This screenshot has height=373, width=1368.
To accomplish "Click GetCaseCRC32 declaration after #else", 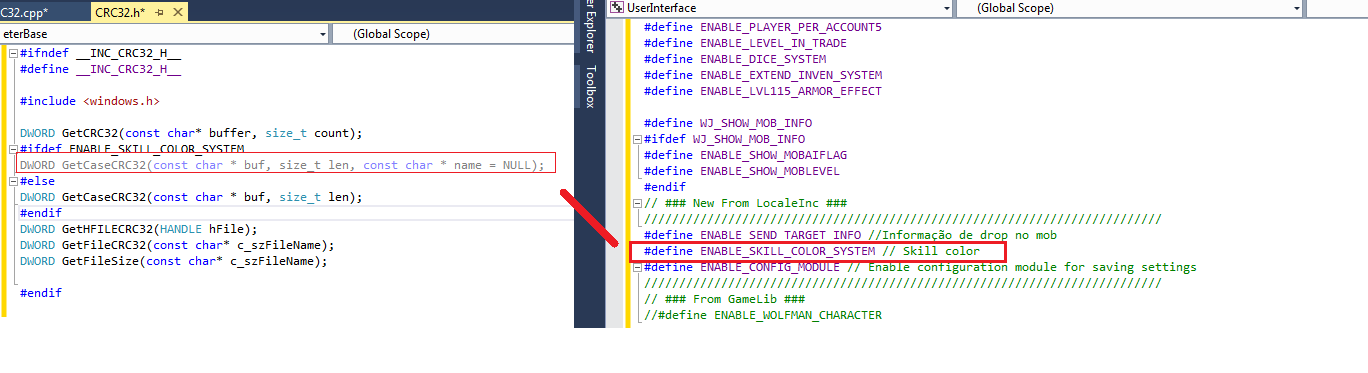I will (190, 197).
